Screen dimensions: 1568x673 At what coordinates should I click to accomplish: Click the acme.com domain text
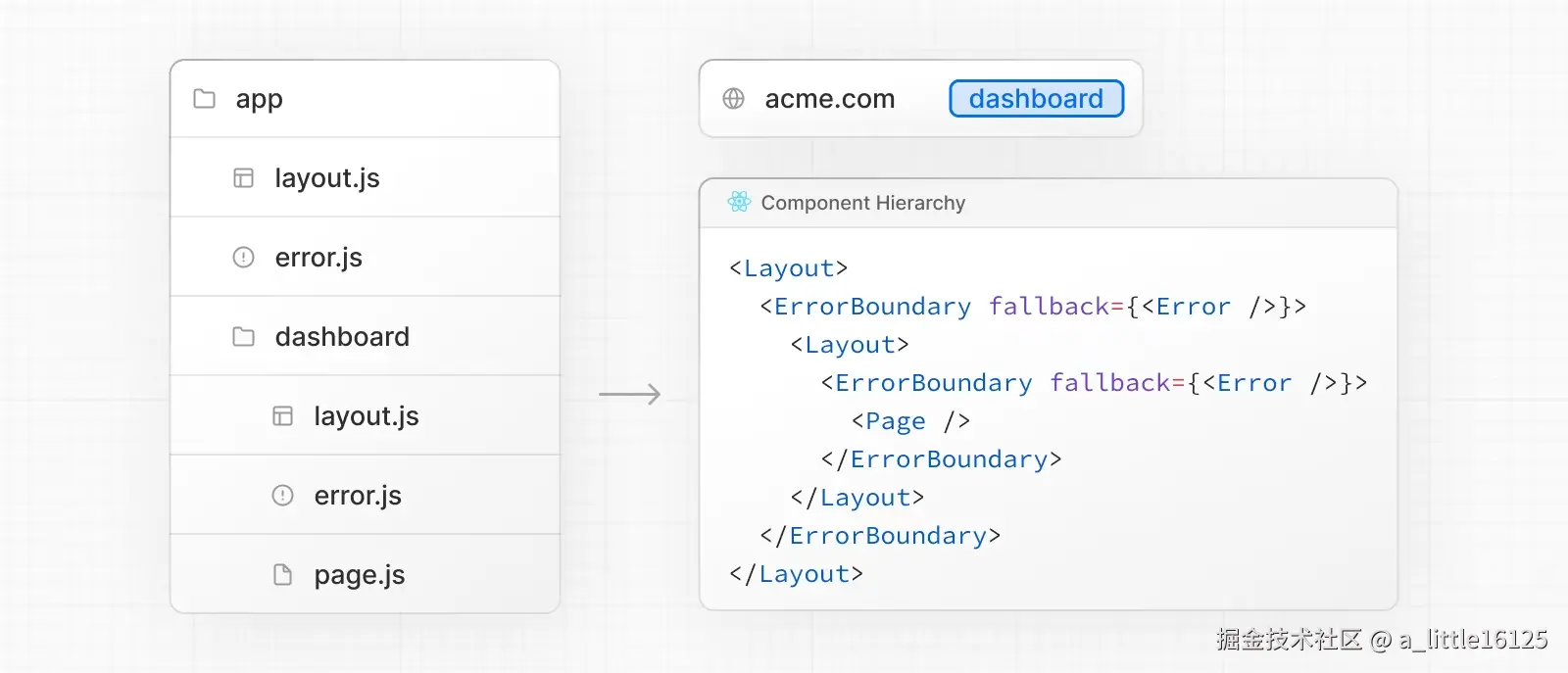(829, 99)
